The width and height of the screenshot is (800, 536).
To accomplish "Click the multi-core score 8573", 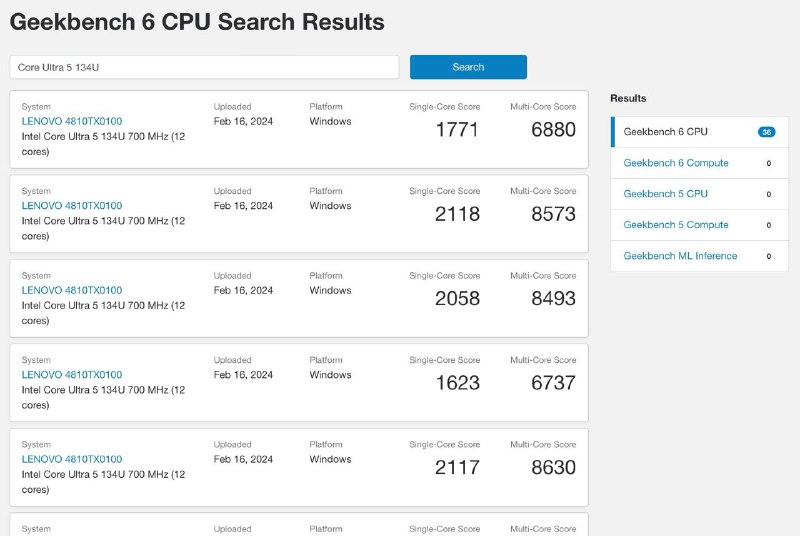I will pyautogui.click(x=554, y=214).
